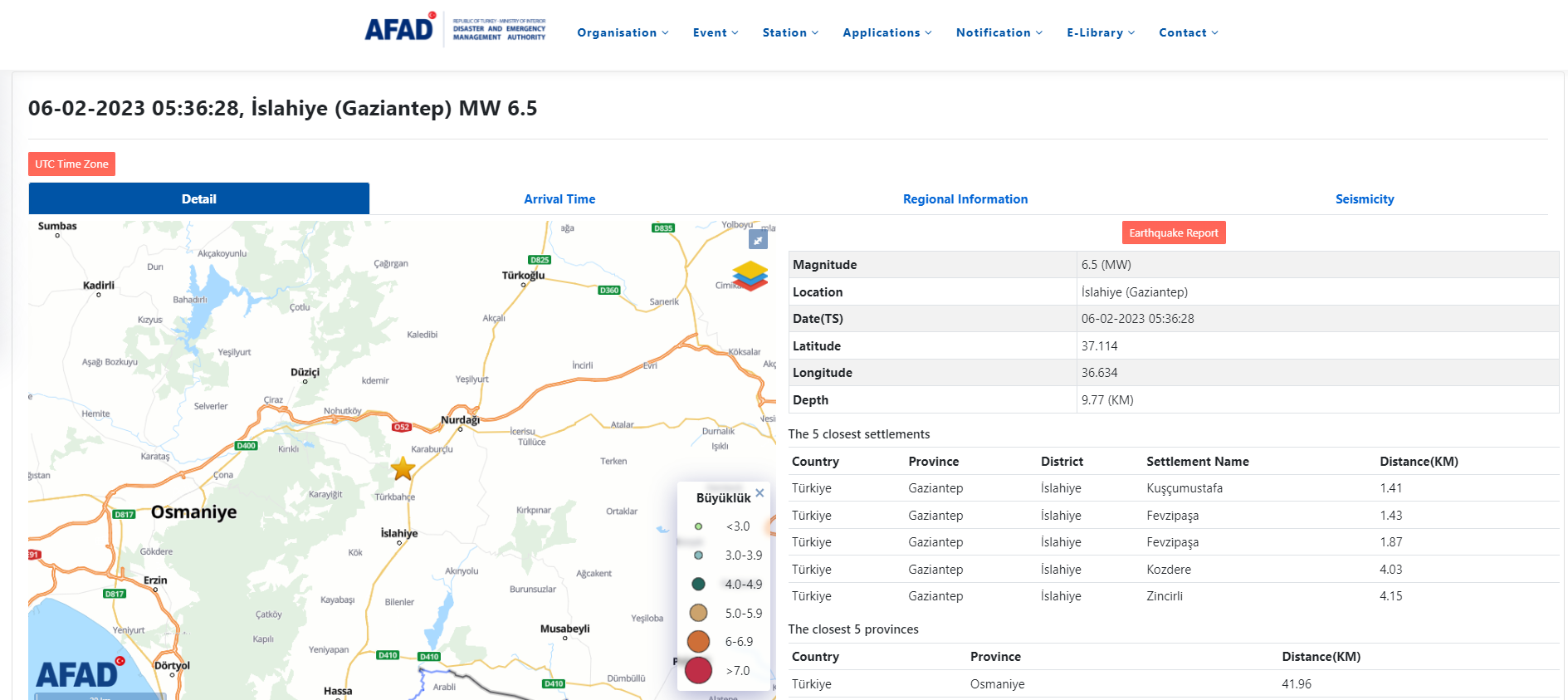Screen dimensions: 1568x700
Task: Click the Distance(KM) header in settlements table
Action: [x=1419, y=462]
